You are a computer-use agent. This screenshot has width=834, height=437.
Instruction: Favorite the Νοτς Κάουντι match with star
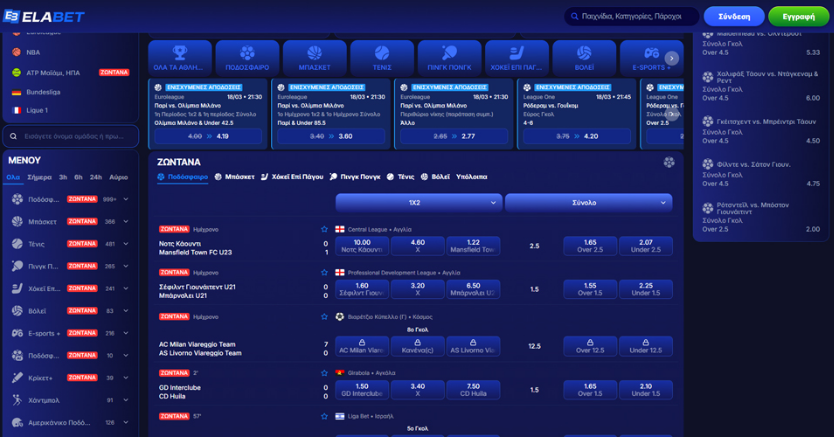[x=325, y=229]
